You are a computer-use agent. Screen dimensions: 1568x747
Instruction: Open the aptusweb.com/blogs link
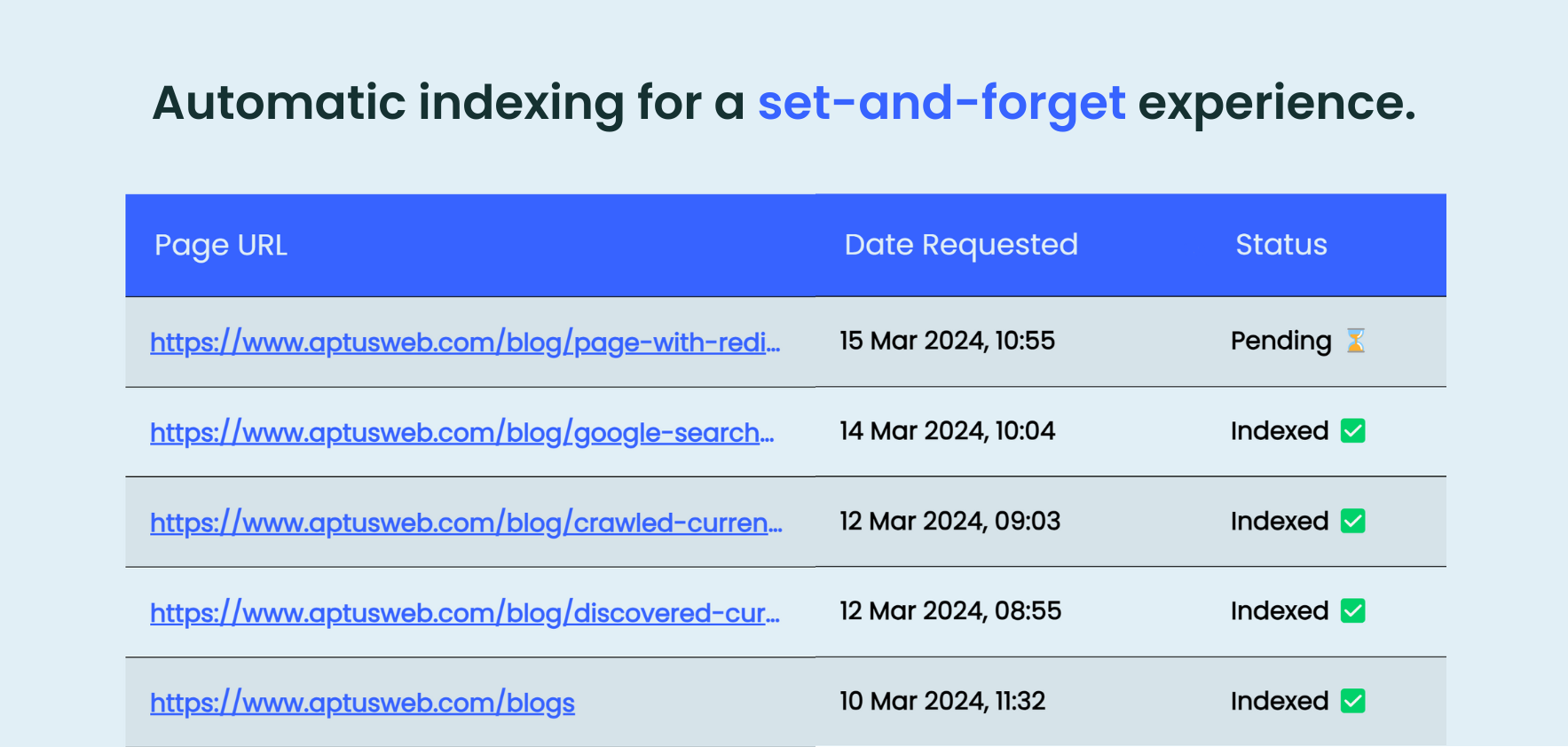pos(362,704)
